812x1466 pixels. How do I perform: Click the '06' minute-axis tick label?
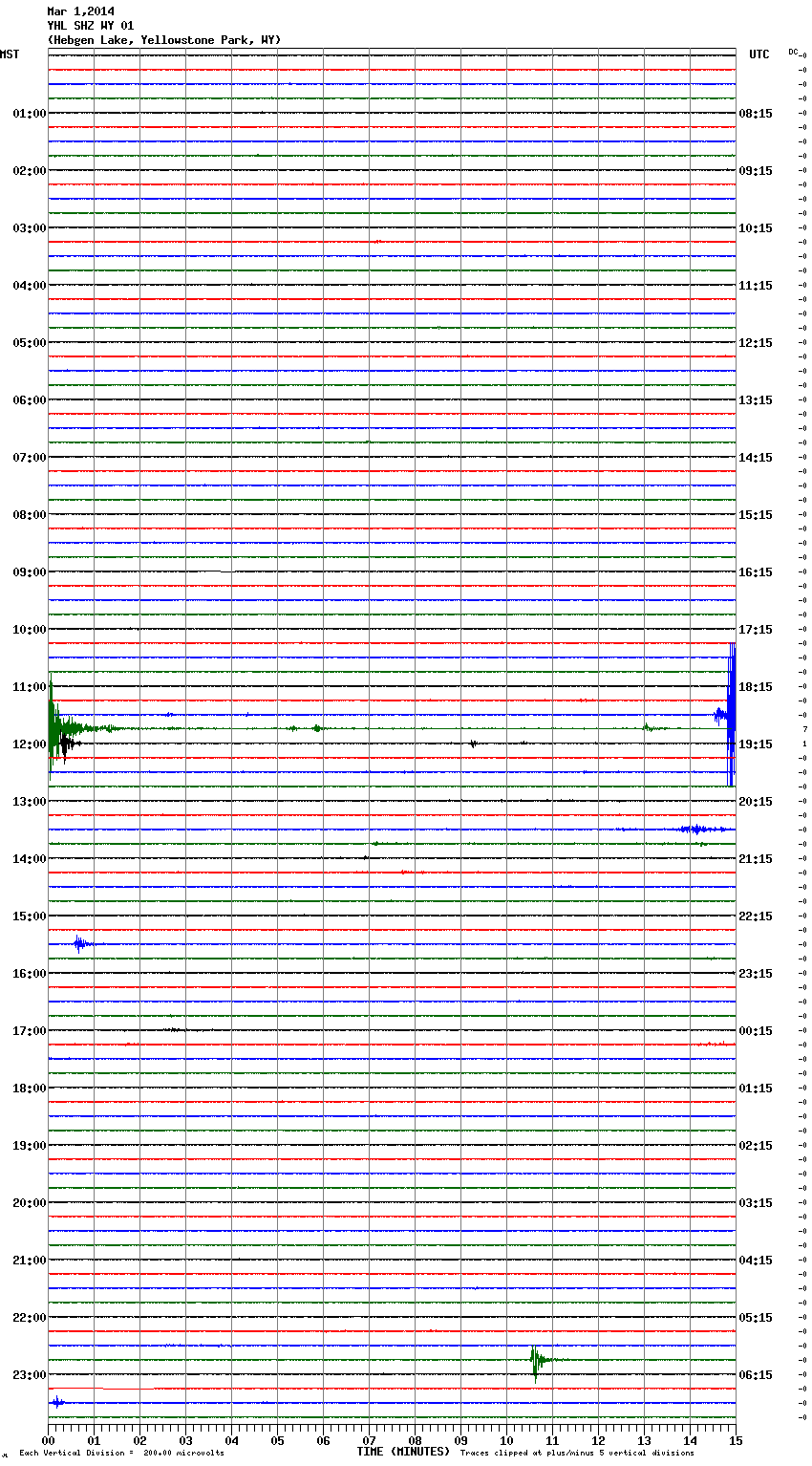click(323, 1440)
